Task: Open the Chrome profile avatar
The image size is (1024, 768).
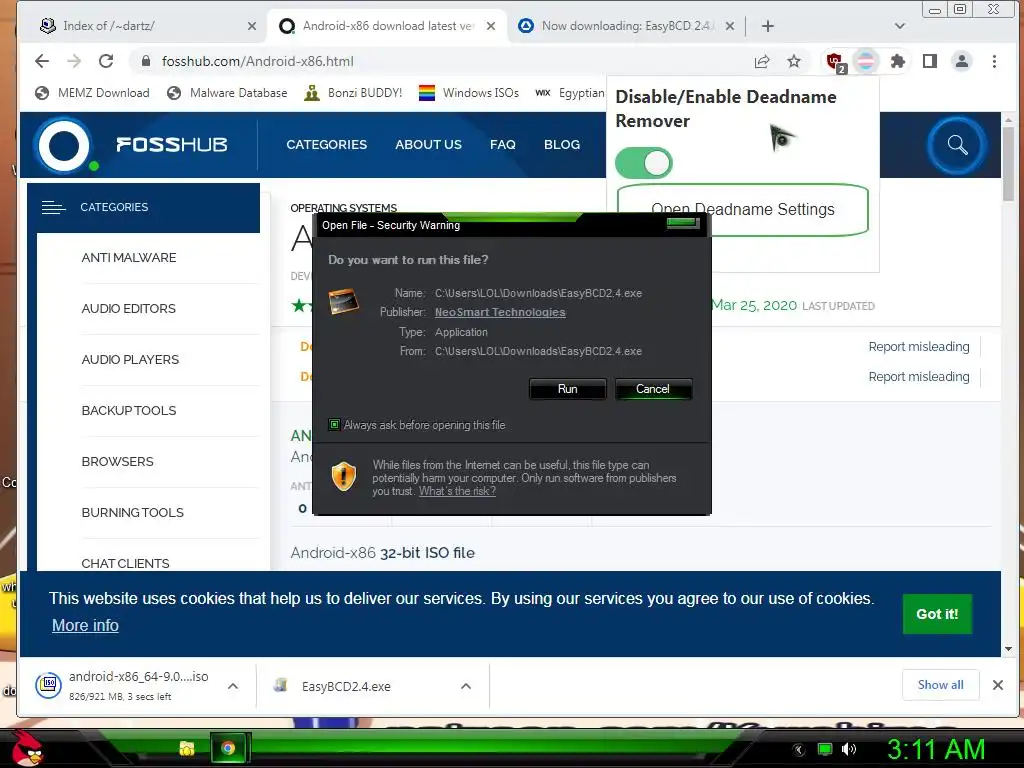Action: point(962,61)
